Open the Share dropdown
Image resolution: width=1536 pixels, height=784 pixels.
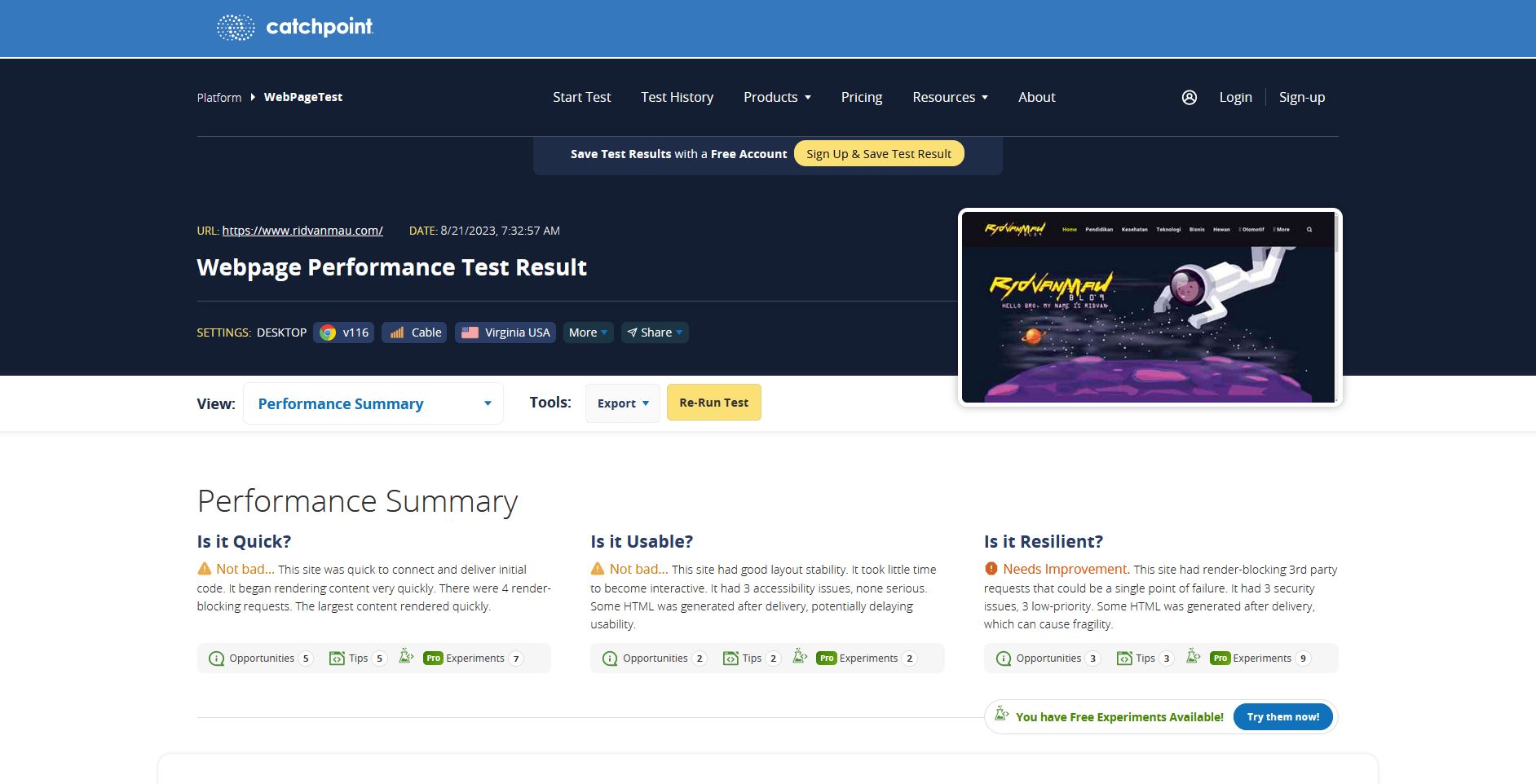[655, 333]
